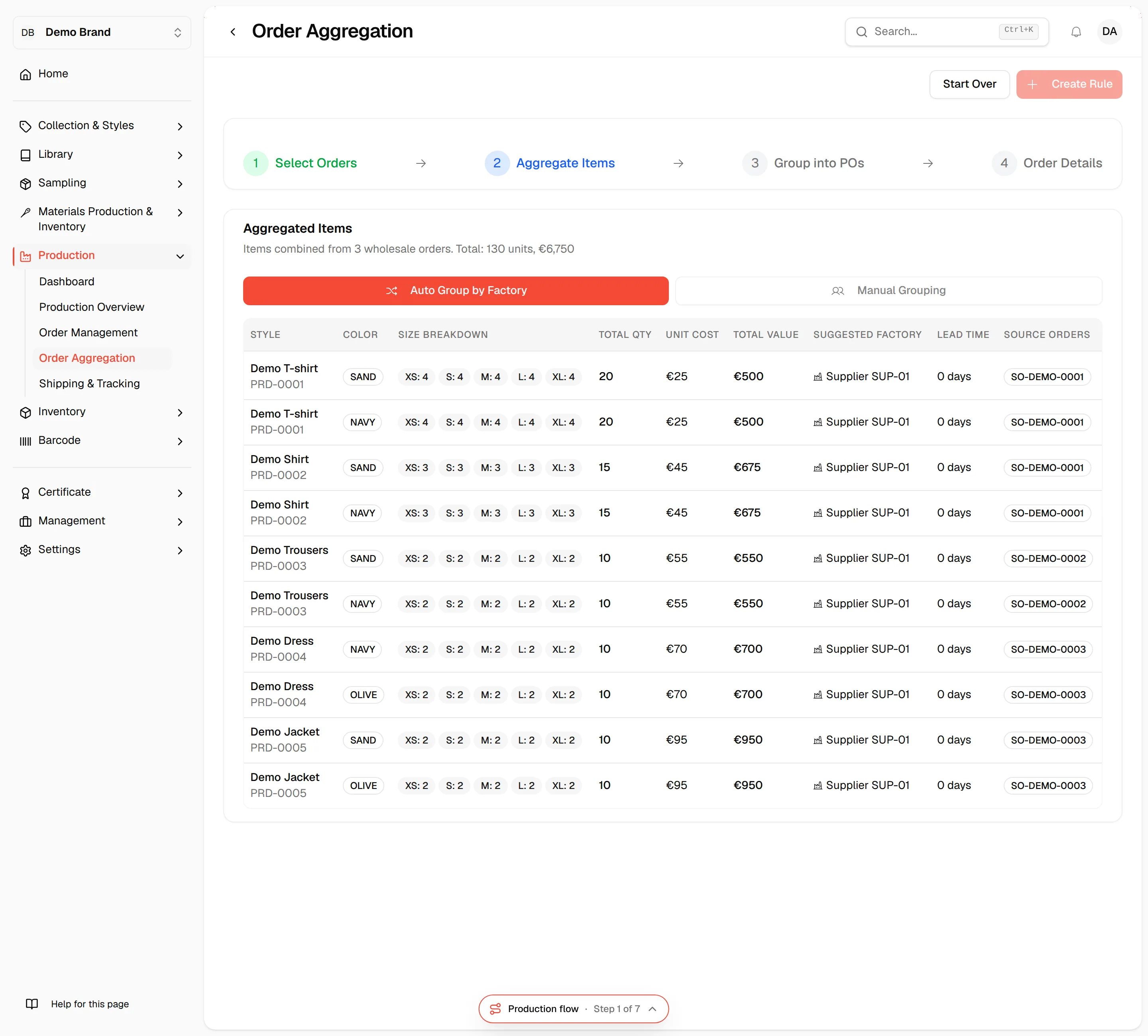1148x1036 pixels.
Task: Open Production Overview in sidebar
Action: (x=92, y=307)
